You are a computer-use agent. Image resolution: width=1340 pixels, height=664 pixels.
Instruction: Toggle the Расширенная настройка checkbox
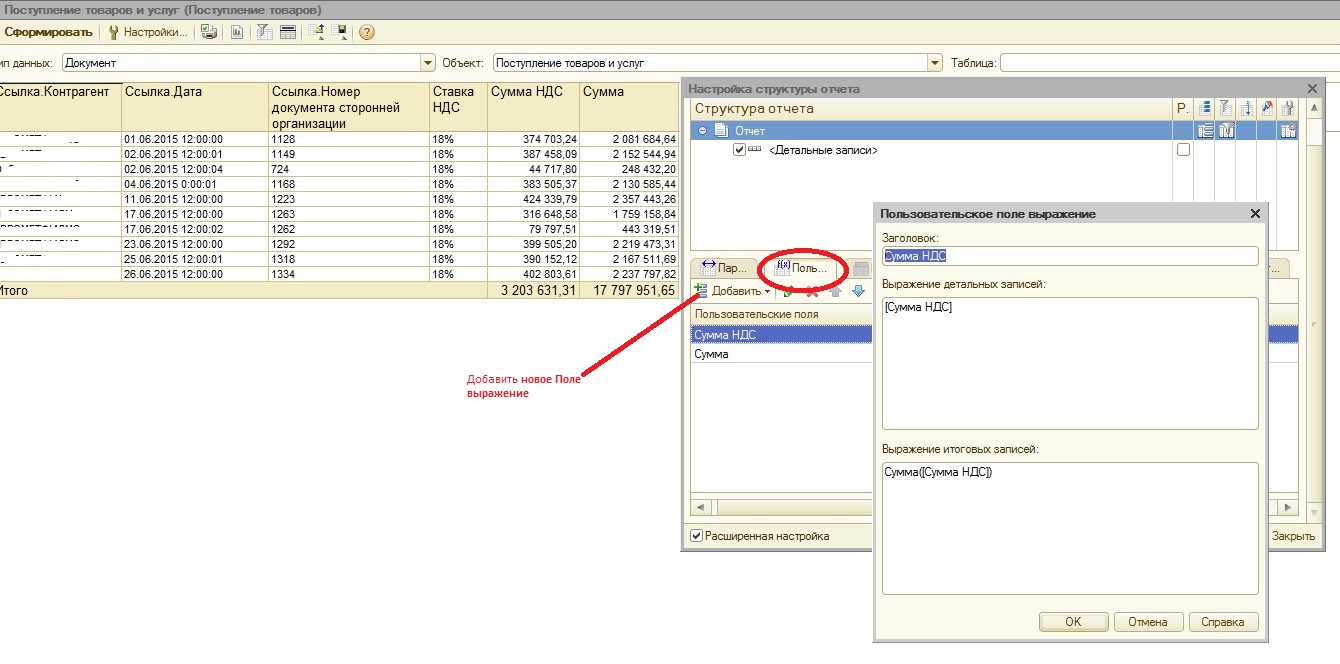pyautogui.click(x=697, y=536)
